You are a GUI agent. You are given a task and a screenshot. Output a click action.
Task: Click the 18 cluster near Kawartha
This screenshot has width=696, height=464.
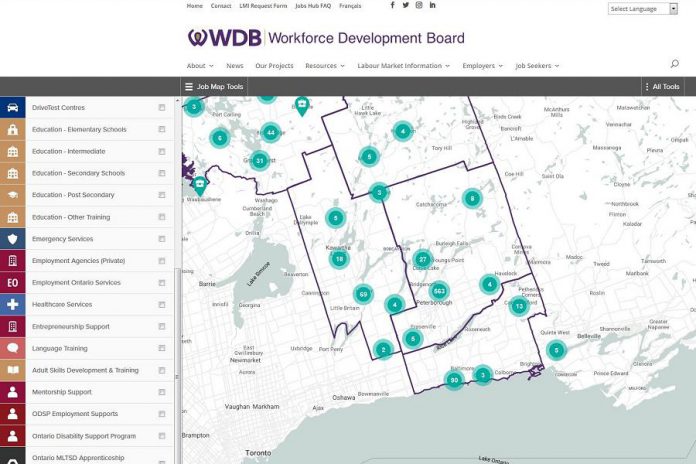pyautogui.click(x=339, y=259)
